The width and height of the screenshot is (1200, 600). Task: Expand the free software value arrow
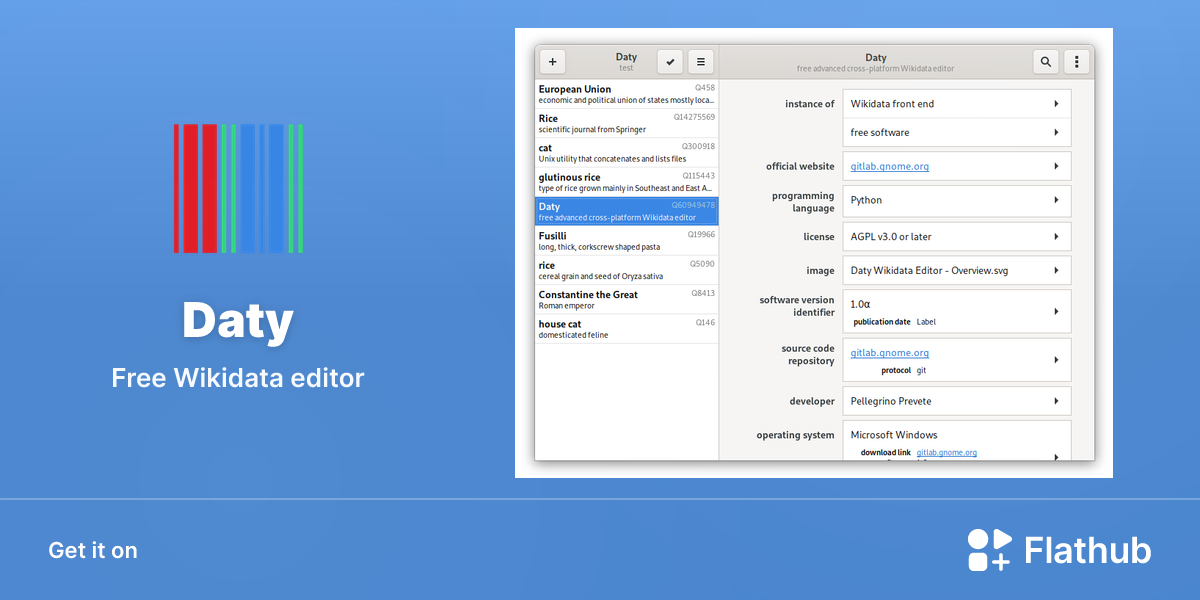pyautogui.click(x=1056, y=132)
